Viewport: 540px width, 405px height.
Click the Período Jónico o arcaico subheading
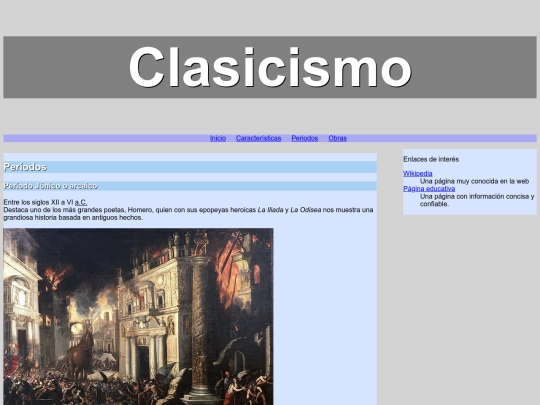pos(190,186)
